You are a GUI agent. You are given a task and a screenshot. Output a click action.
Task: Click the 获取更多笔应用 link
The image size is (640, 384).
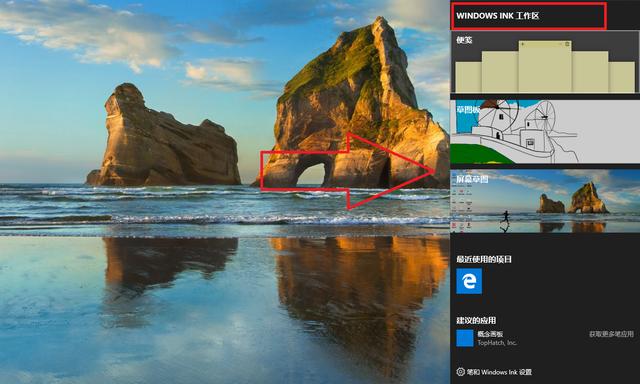(611, 334)
